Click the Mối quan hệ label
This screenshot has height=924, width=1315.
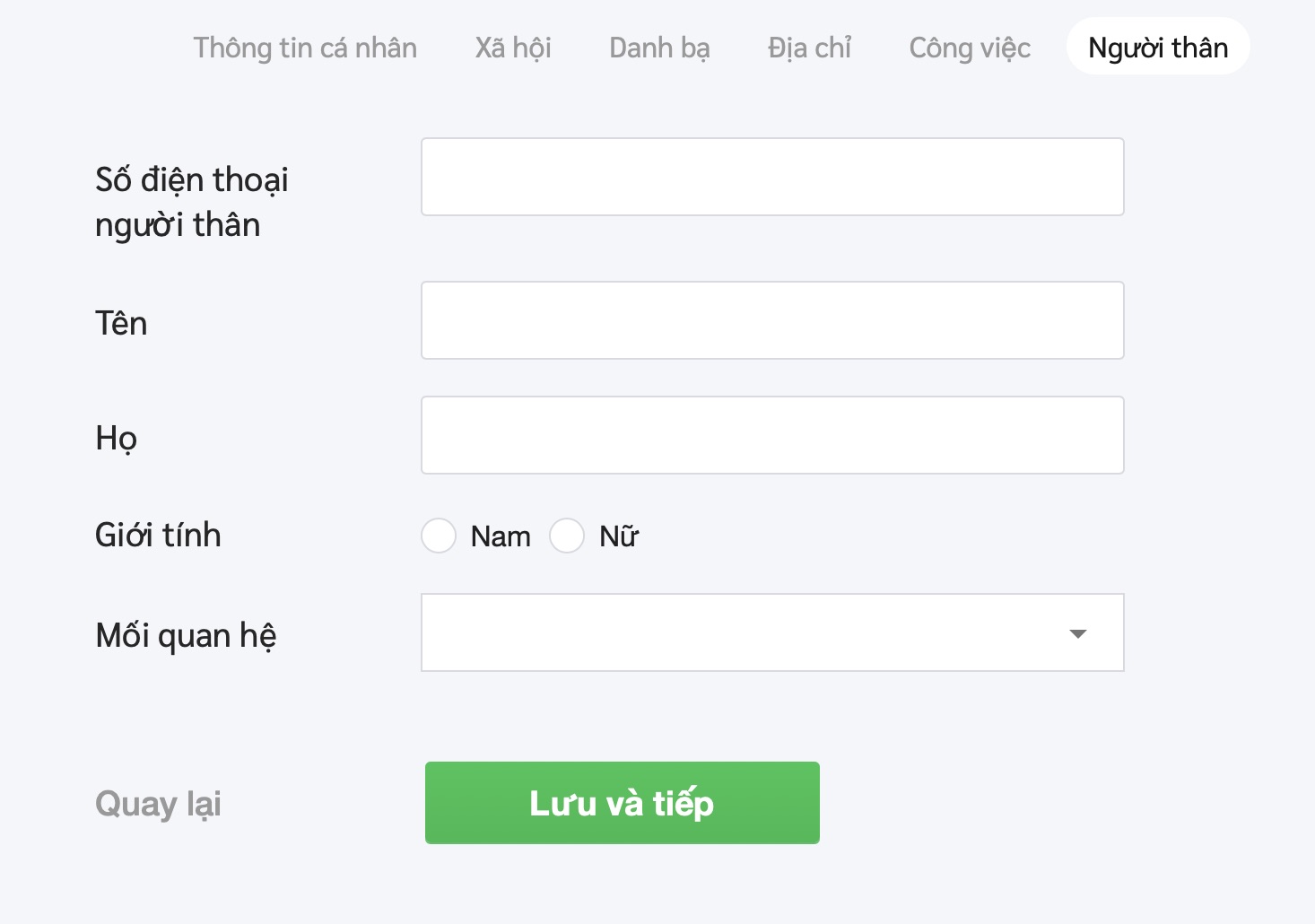(186, 635)
